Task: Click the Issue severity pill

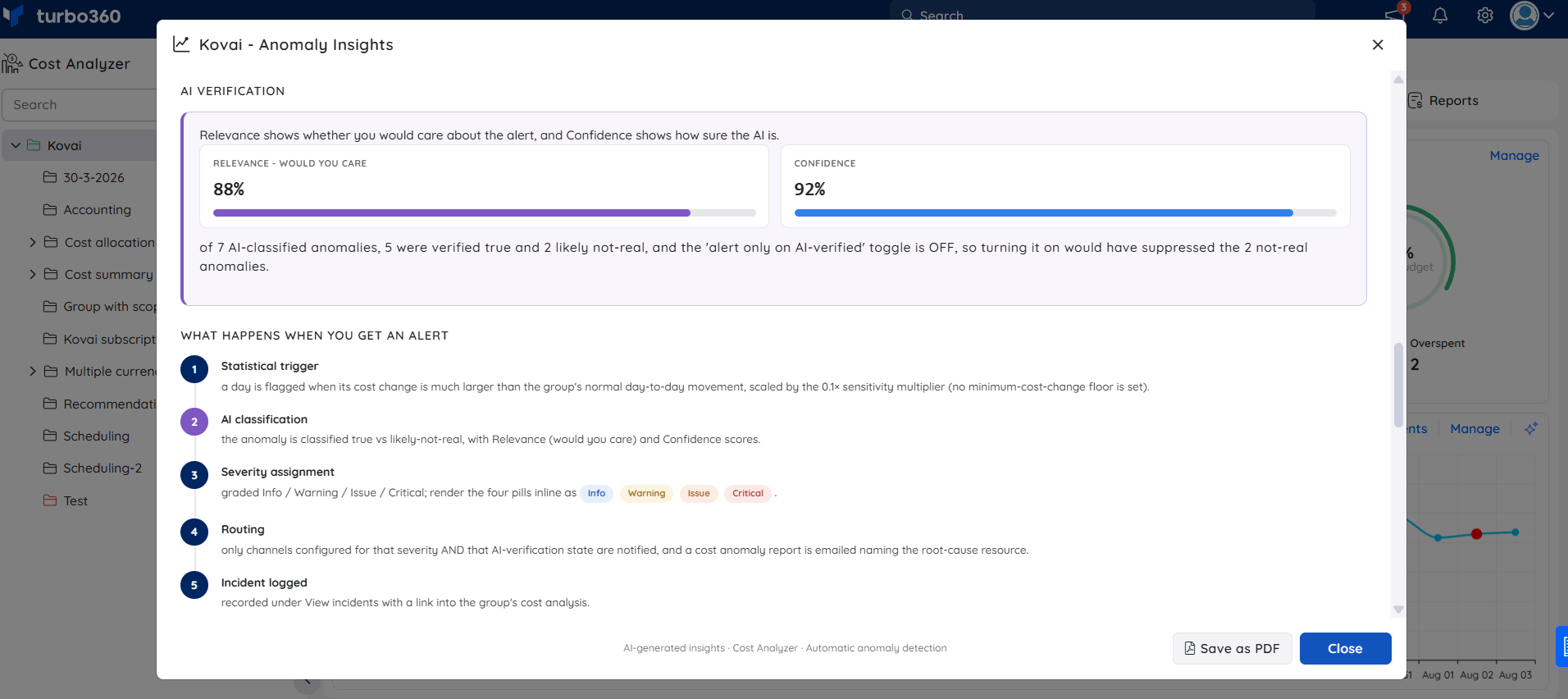Action: click(x=699, y=493)
